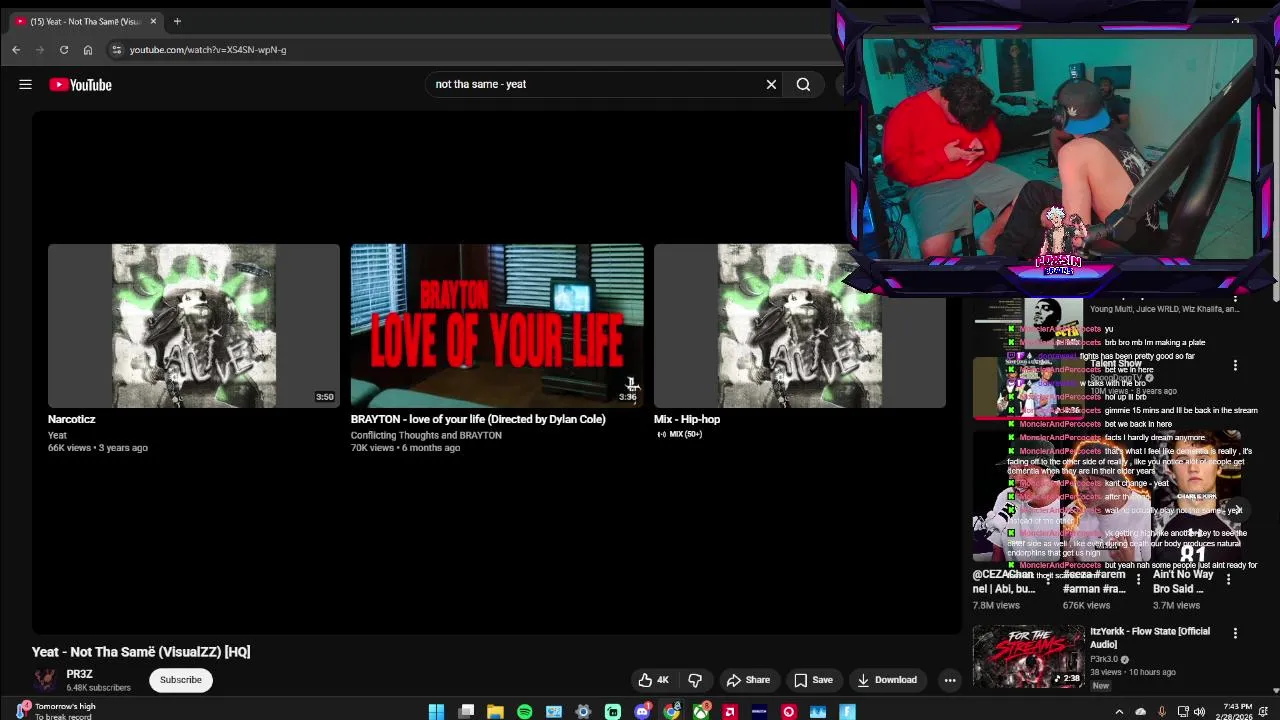Image resolution: width=1280 pixels, height=720 pixels.
Task: Click the search magnifier button
Action: (803, 85)
